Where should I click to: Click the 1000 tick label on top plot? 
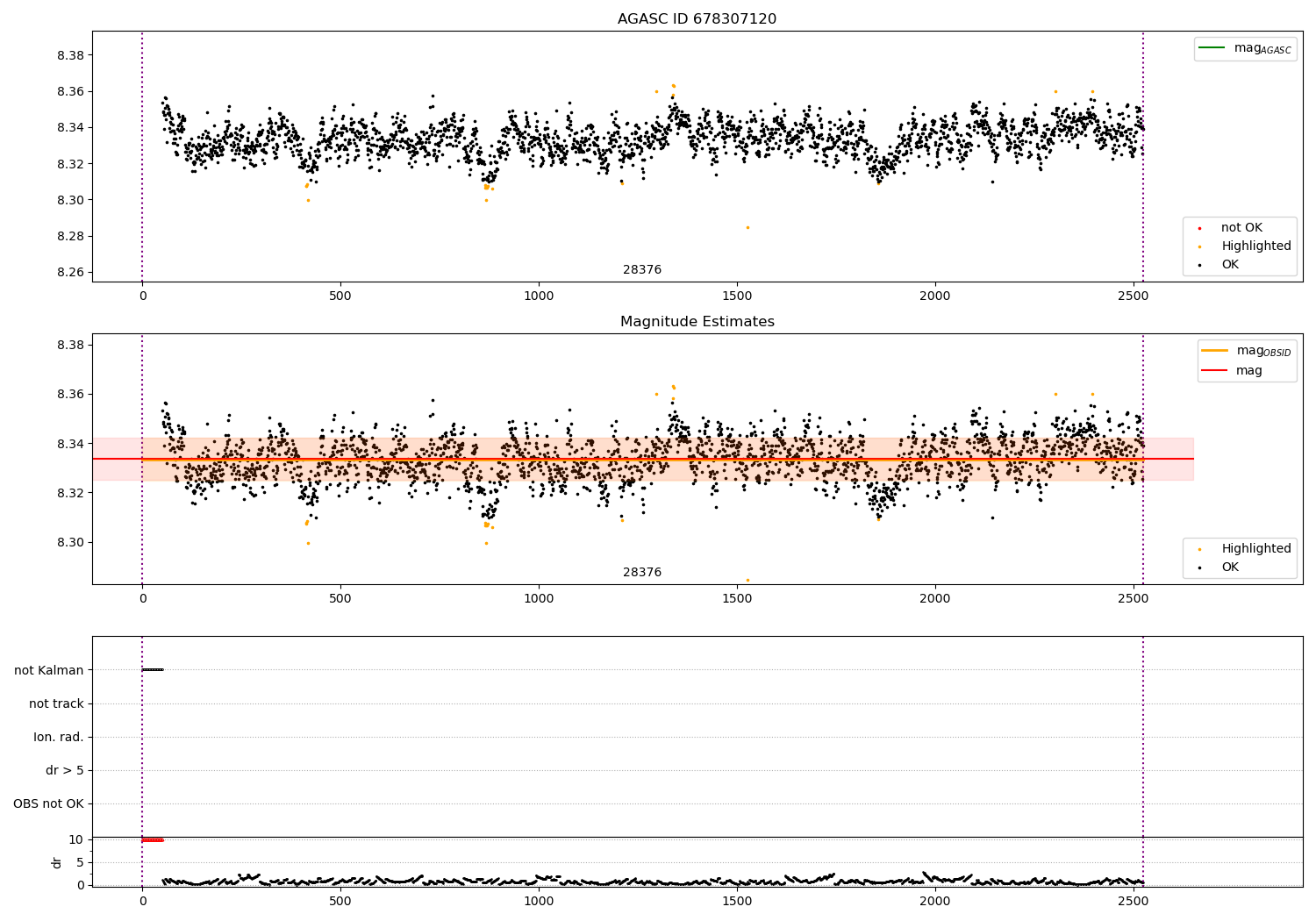[x=539, y=296]
